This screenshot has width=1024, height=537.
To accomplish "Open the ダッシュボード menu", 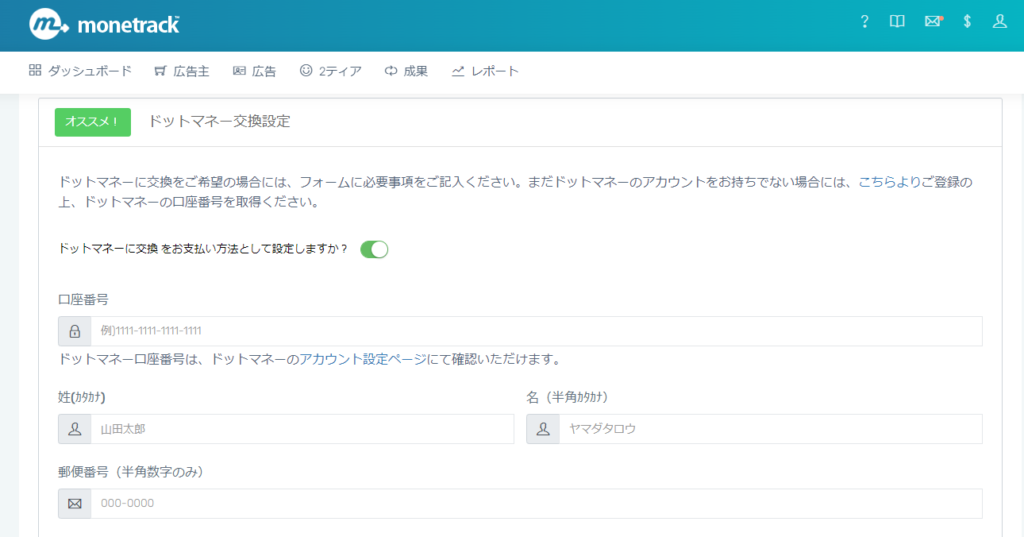I will (x=80, y=71).
